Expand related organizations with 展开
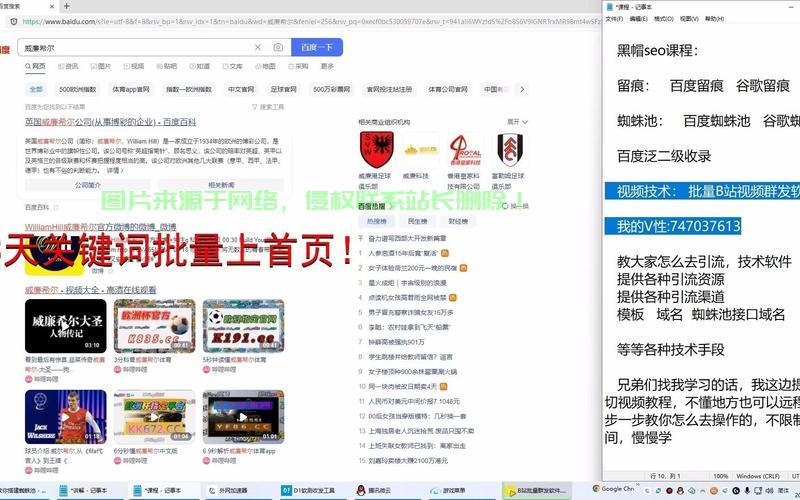Image resolution: width=800 pixels, height=500 pixels. click(517, 122)
